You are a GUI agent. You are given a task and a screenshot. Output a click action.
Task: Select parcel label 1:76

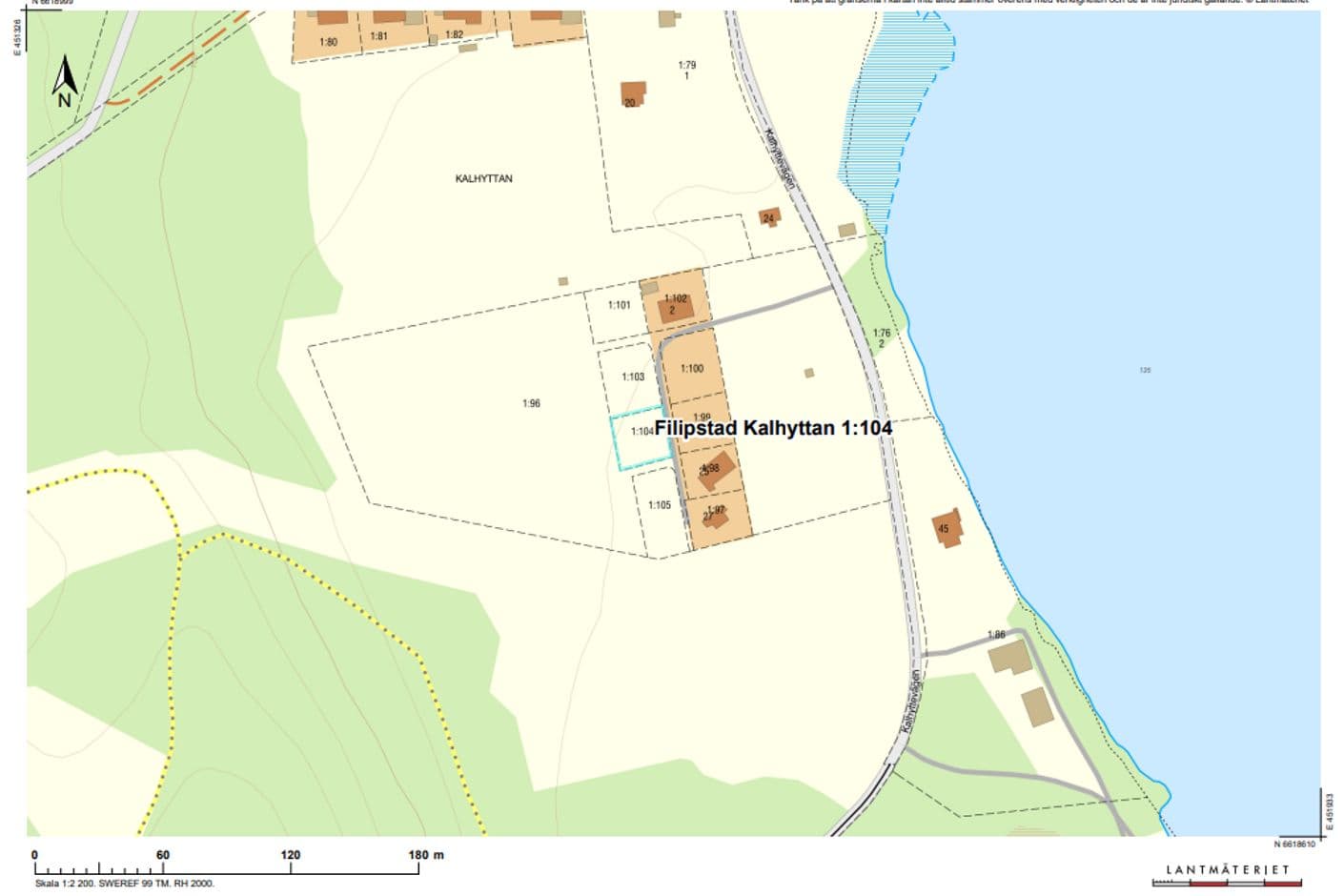(x=882, y=334)
